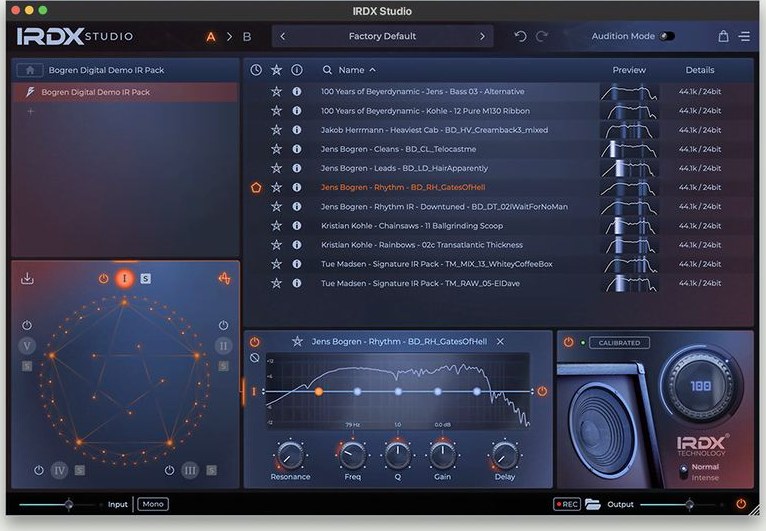
Task: Click the undo icon
Action: click(520, 36)
